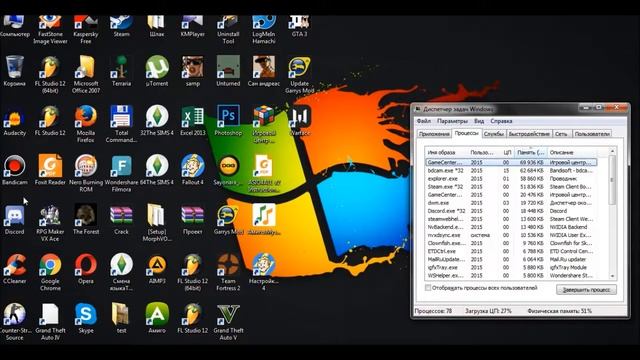640x360 pixels.
Task: Open the Вид menu
Action: tap(479, 121)
